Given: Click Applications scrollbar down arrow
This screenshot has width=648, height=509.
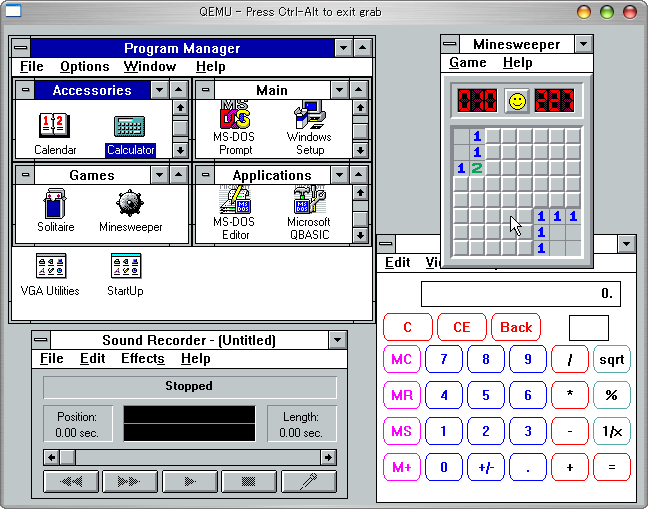Looking at the screenshot, I should pyautogui.click(x=360, y=235).
